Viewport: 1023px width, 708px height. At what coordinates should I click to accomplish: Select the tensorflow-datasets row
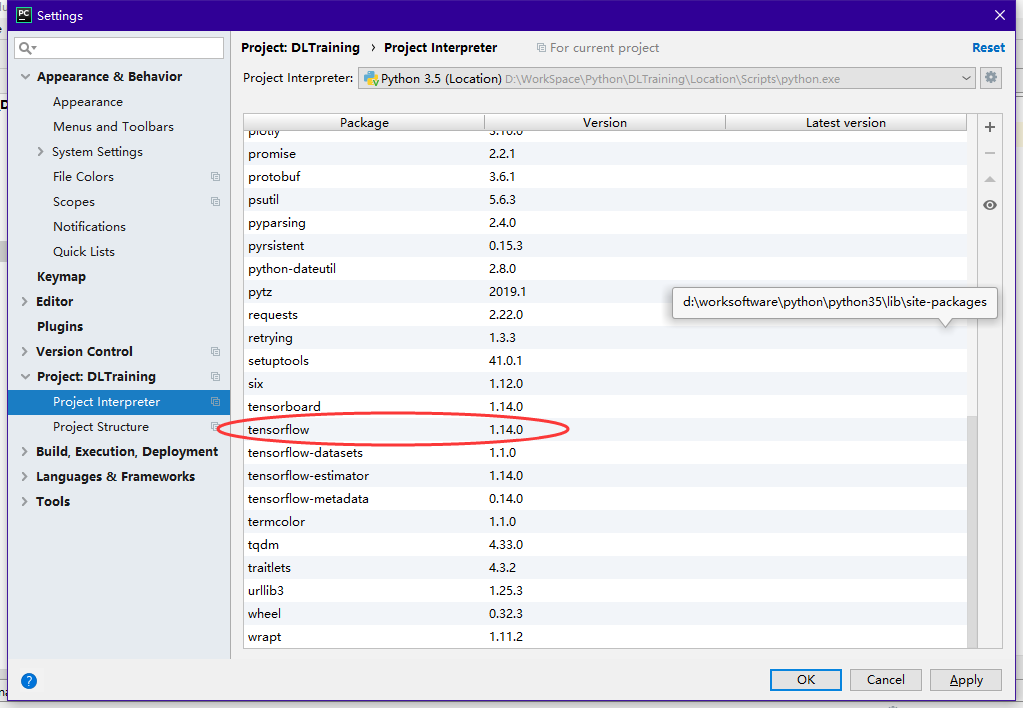(x=605, y=453)
